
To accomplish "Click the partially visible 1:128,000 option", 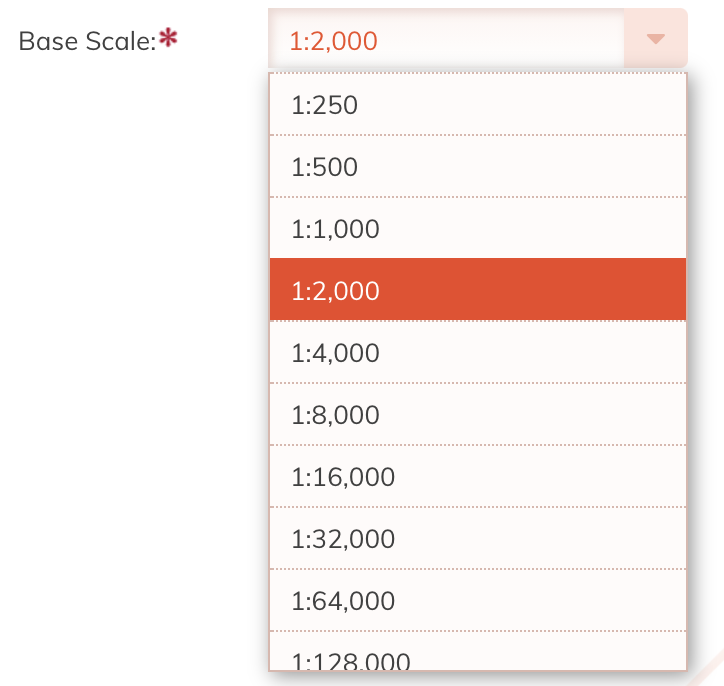I will (477, 656).
